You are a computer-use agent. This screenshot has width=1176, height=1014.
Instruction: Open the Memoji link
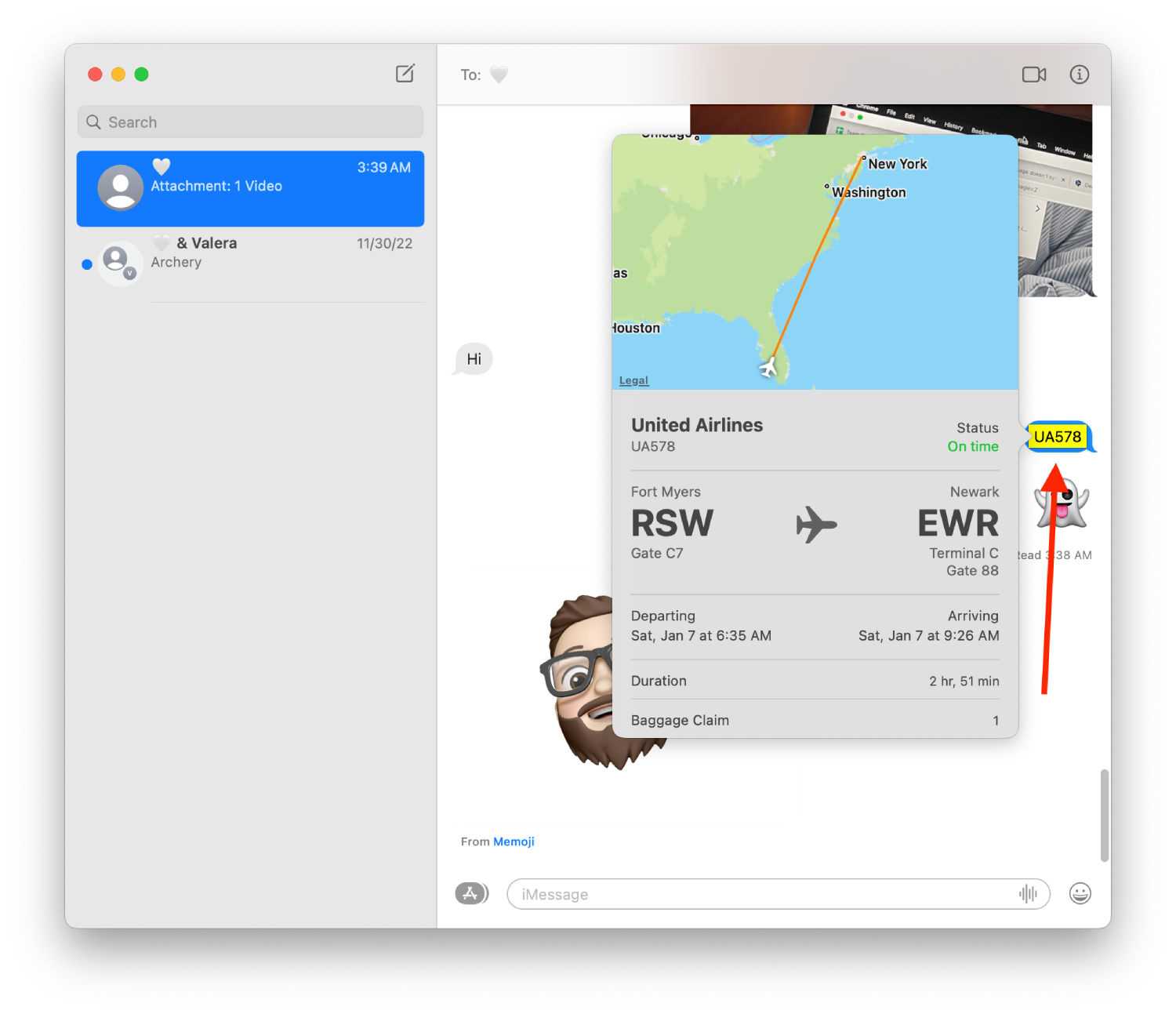point(514,841)
